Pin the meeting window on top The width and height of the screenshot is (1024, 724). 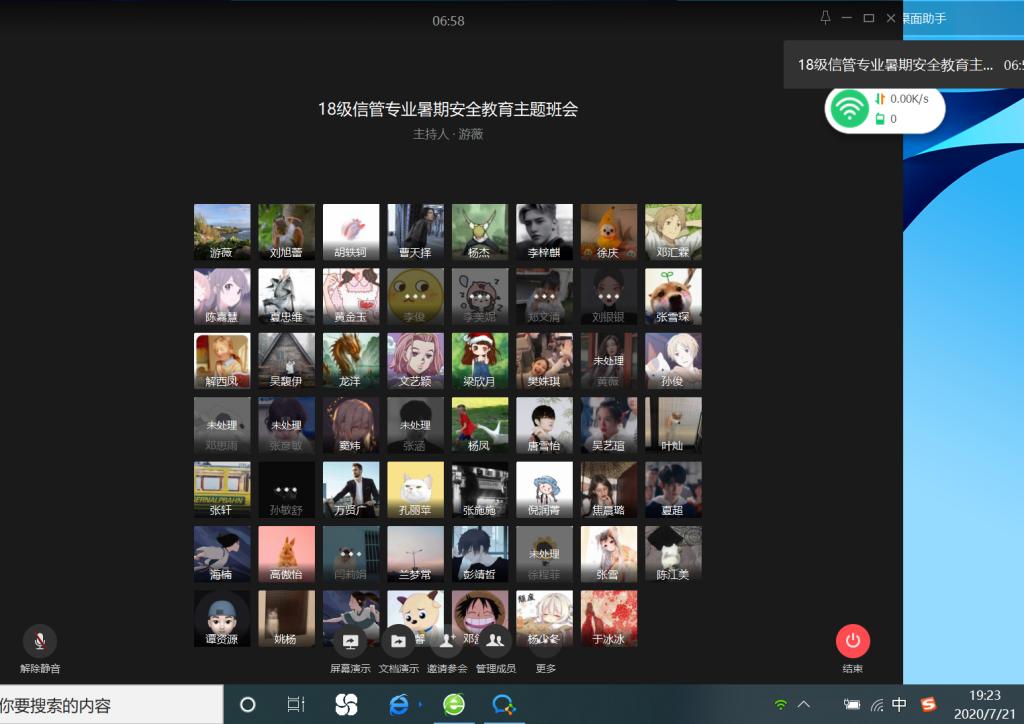coord(825,18)
